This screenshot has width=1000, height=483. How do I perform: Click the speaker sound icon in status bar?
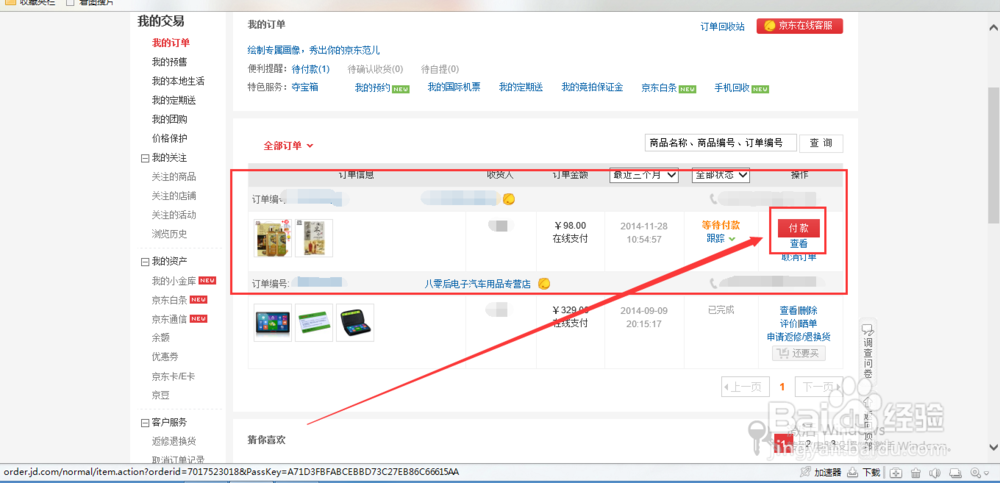[935, 473]
